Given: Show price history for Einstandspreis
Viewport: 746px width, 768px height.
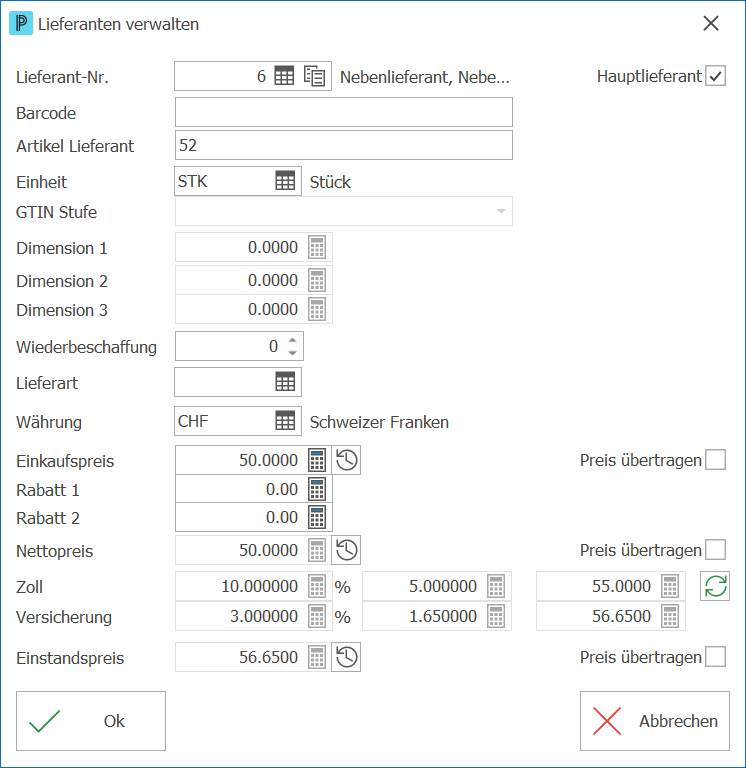Looking at the screenshot, I should point(346,657).
